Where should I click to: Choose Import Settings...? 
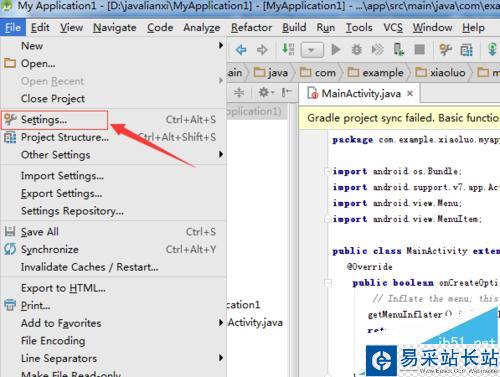click(x=113, y=176)
